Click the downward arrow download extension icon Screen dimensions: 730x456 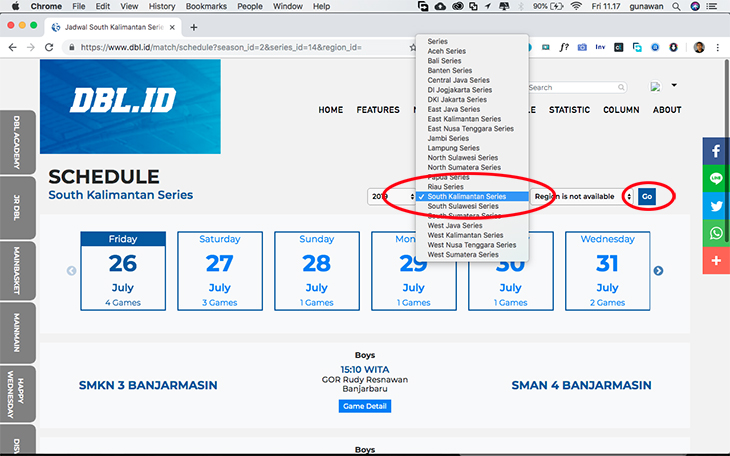[x=673, y=47]
